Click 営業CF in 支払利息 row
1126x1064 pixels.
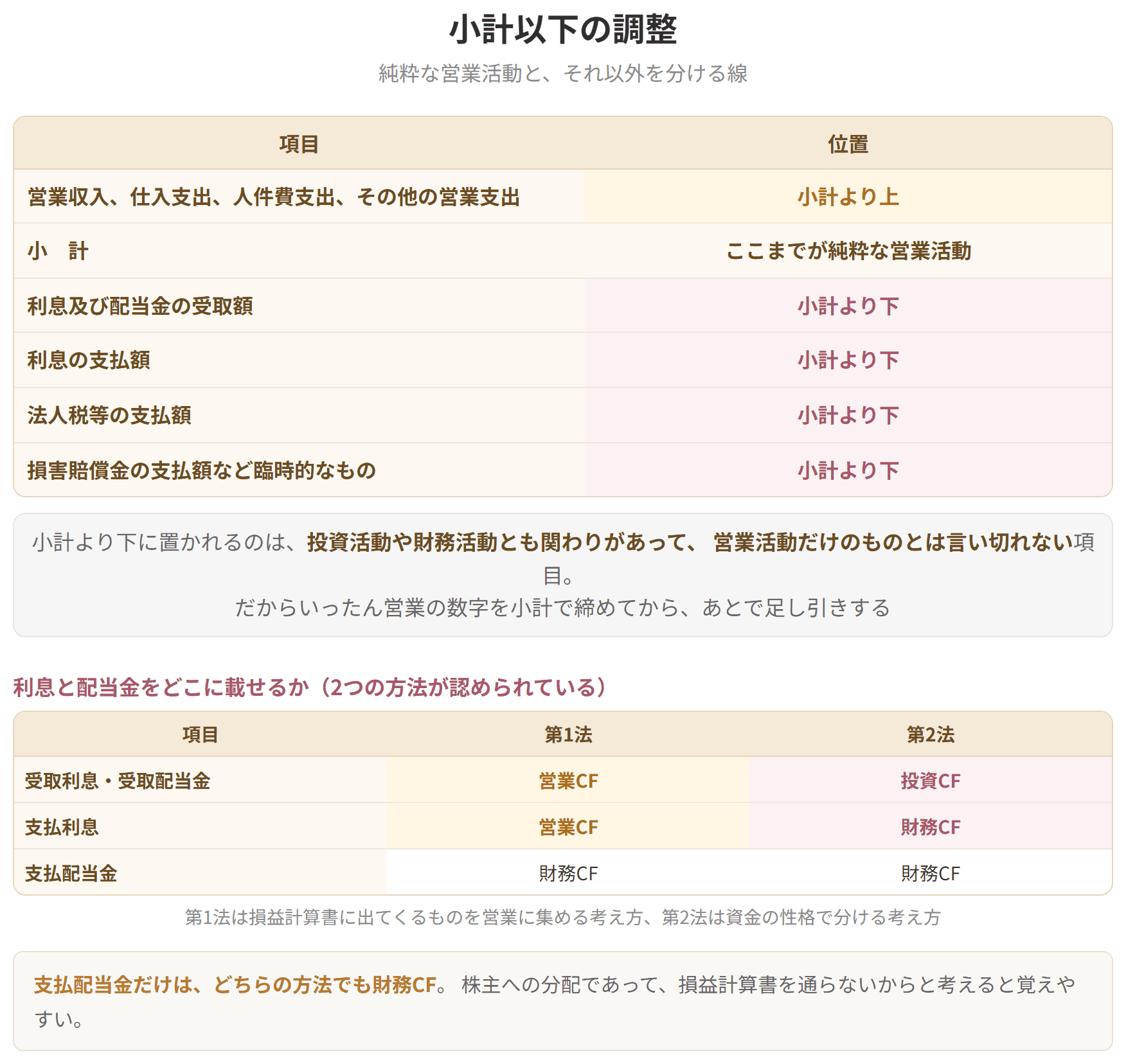pos(568,827)
